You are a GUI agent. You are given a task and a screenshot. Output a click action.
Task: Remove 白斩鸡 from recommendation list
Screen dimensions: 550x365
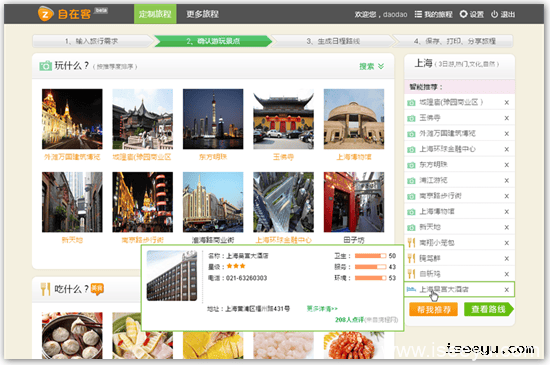click(507, 274)
